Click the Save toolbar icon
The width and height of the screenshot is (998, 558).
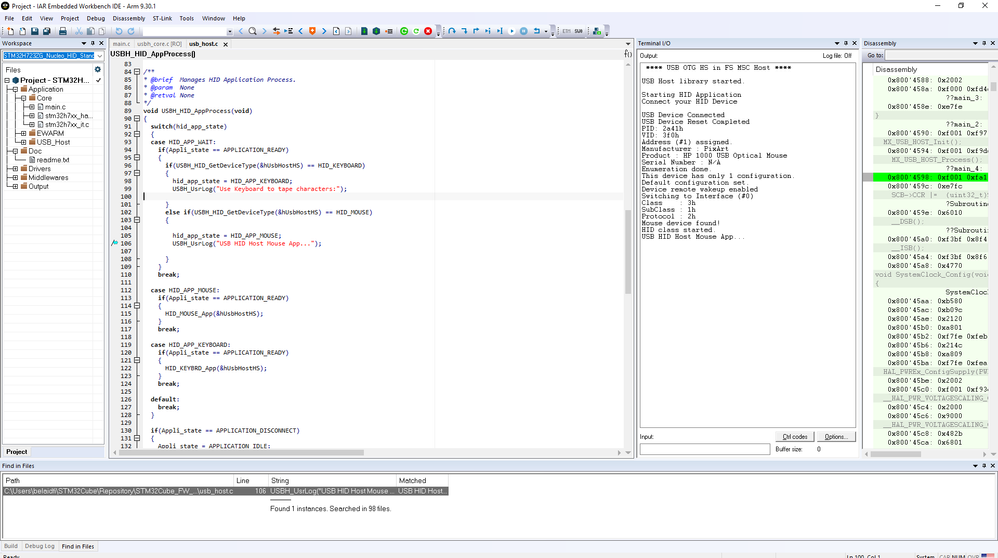(34, 31)
